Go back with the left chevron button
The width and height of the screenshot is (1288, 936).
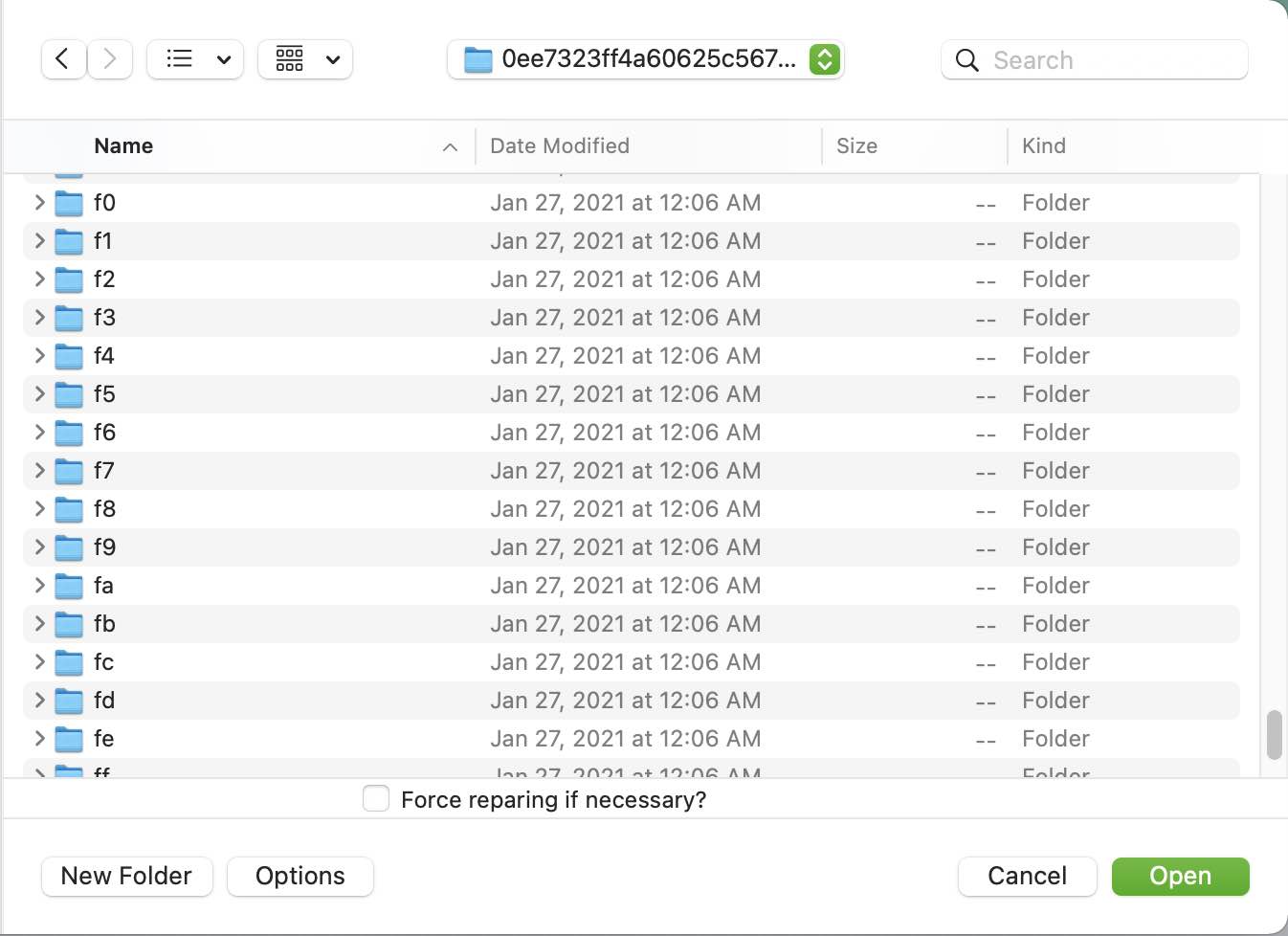click(x=63, y=59)
